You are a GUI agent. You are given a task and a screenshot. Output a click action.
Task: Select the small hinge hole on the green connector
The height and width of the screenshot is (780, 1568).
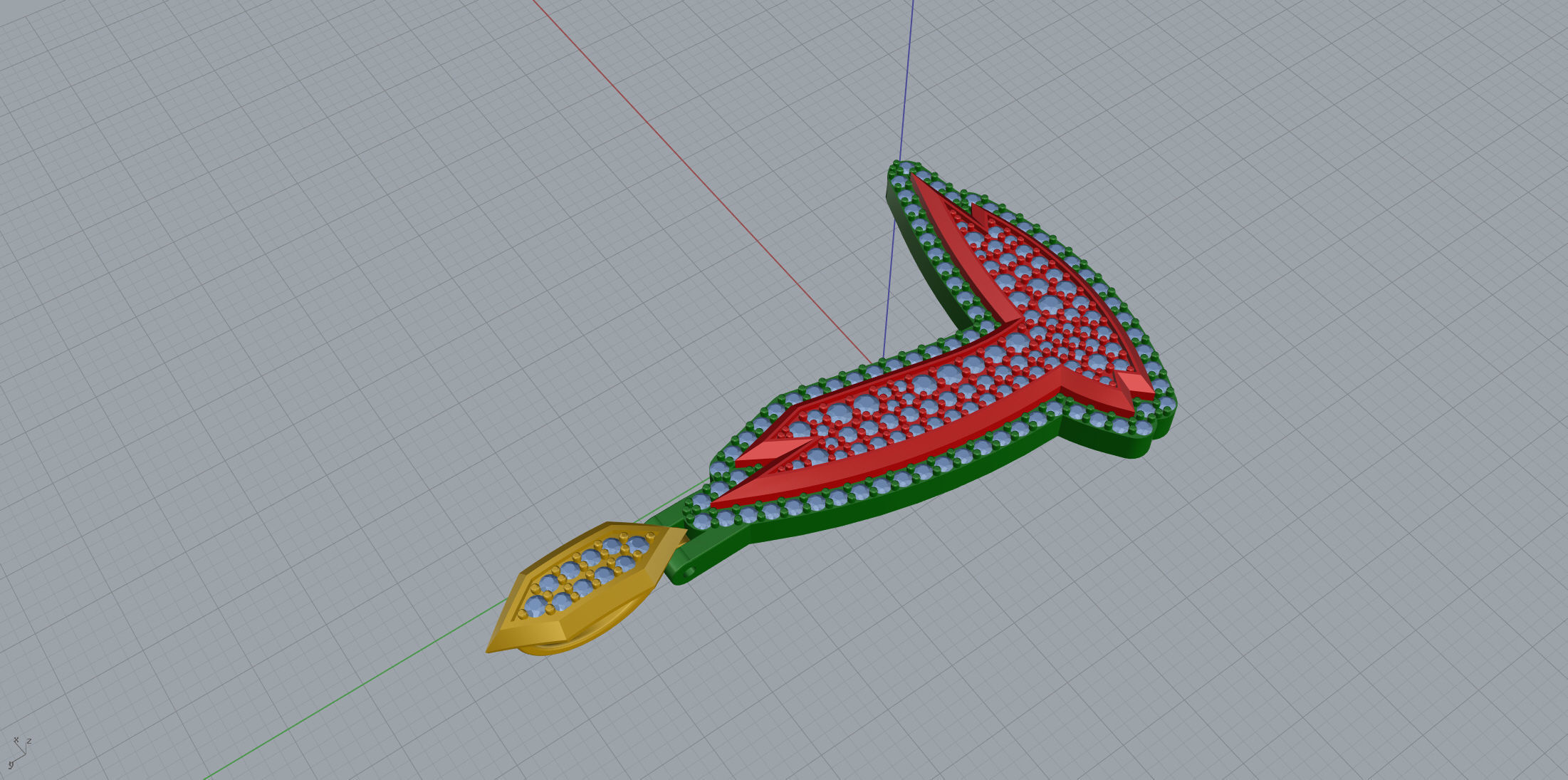click(x=689, y=572)
